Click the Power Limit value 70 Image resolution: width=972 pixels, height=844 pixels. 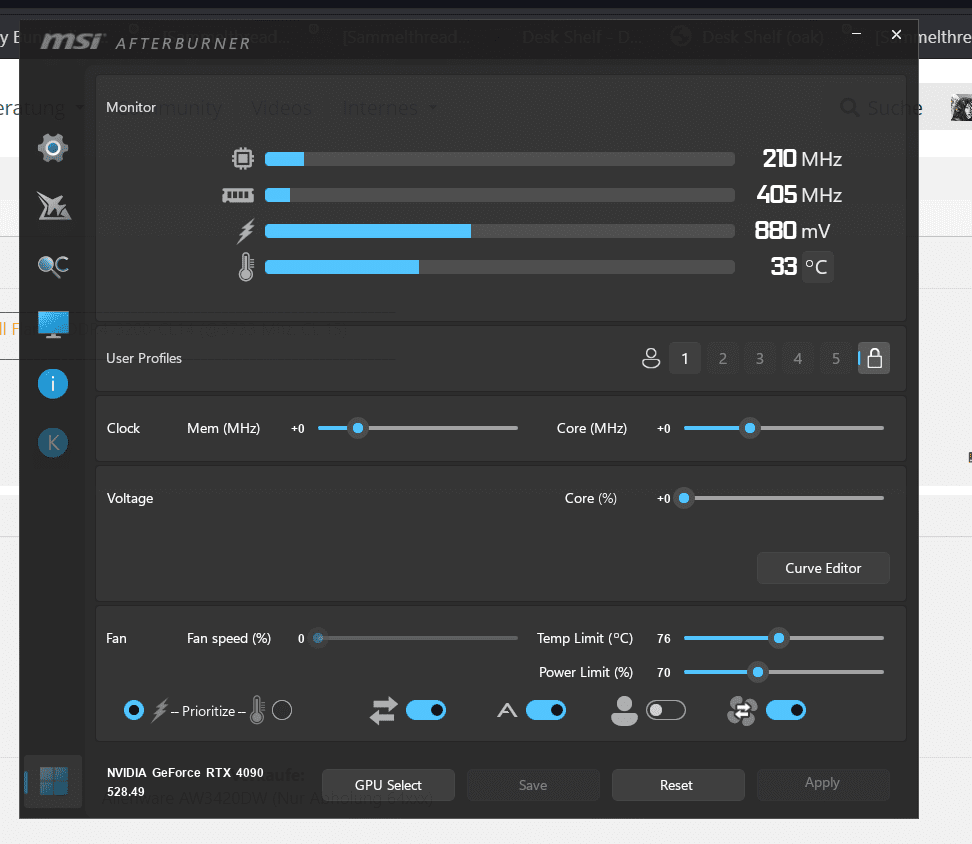point(664,672)
